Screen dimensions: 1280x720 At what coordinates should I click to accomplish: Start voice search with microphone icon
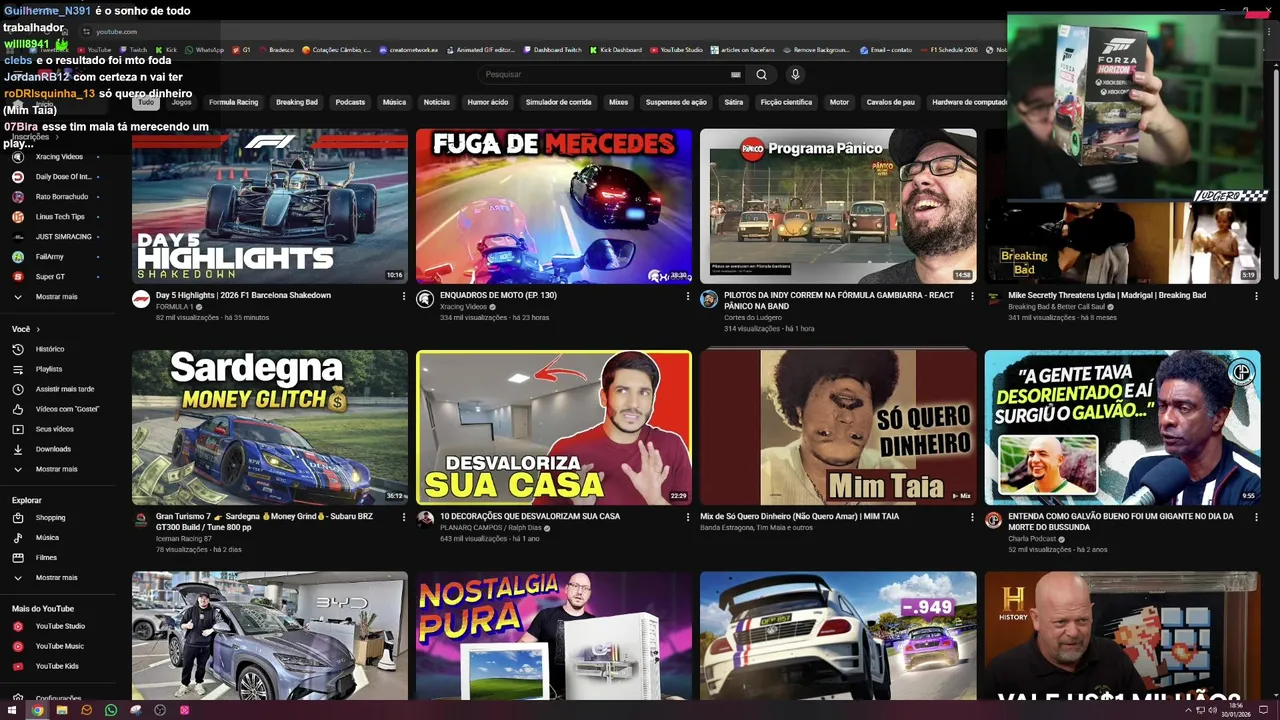(795, 74)
